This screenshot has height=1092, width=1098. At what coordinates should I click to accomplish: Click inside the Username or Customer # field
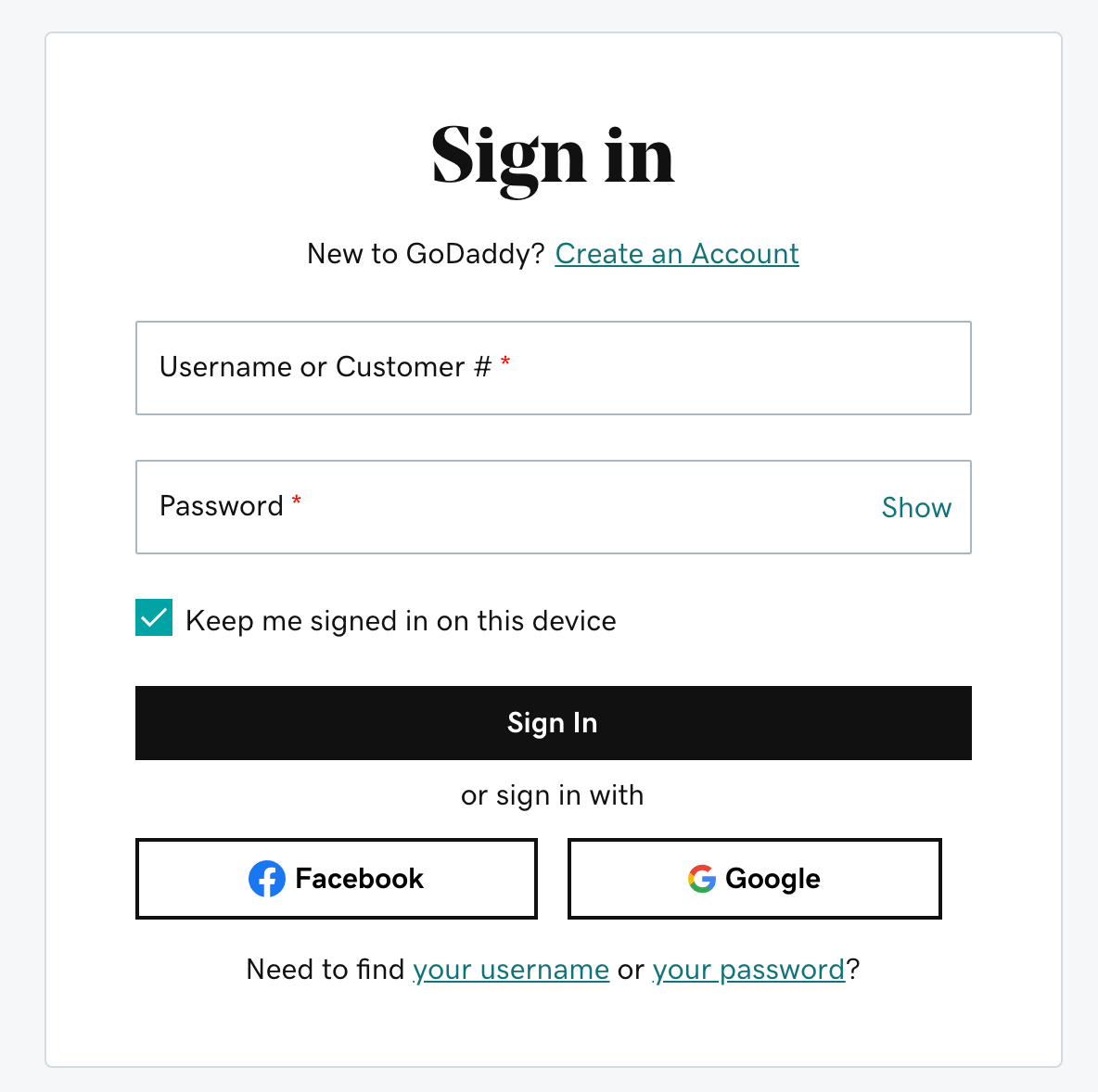[553, 368]
